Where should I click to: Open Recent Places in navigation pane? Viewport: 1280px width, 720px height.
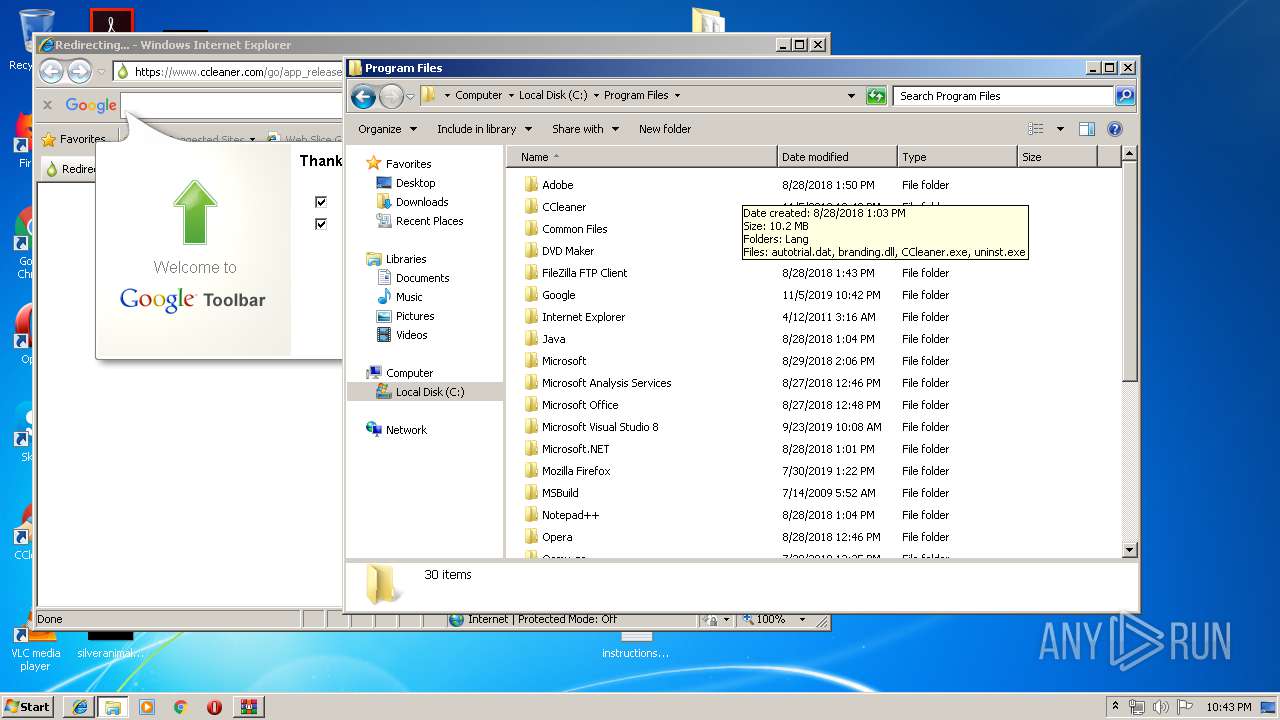pyautogui.click(x=429, y=221)
